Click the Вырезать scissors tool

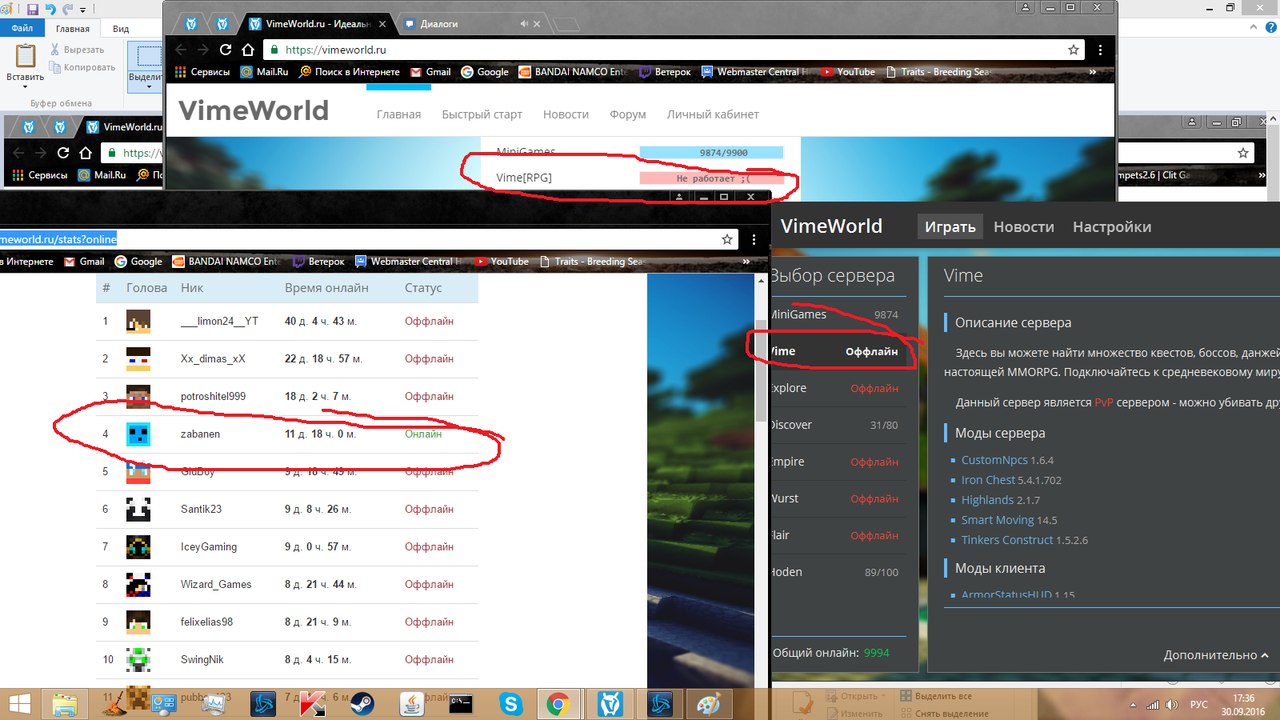(76, 49)
